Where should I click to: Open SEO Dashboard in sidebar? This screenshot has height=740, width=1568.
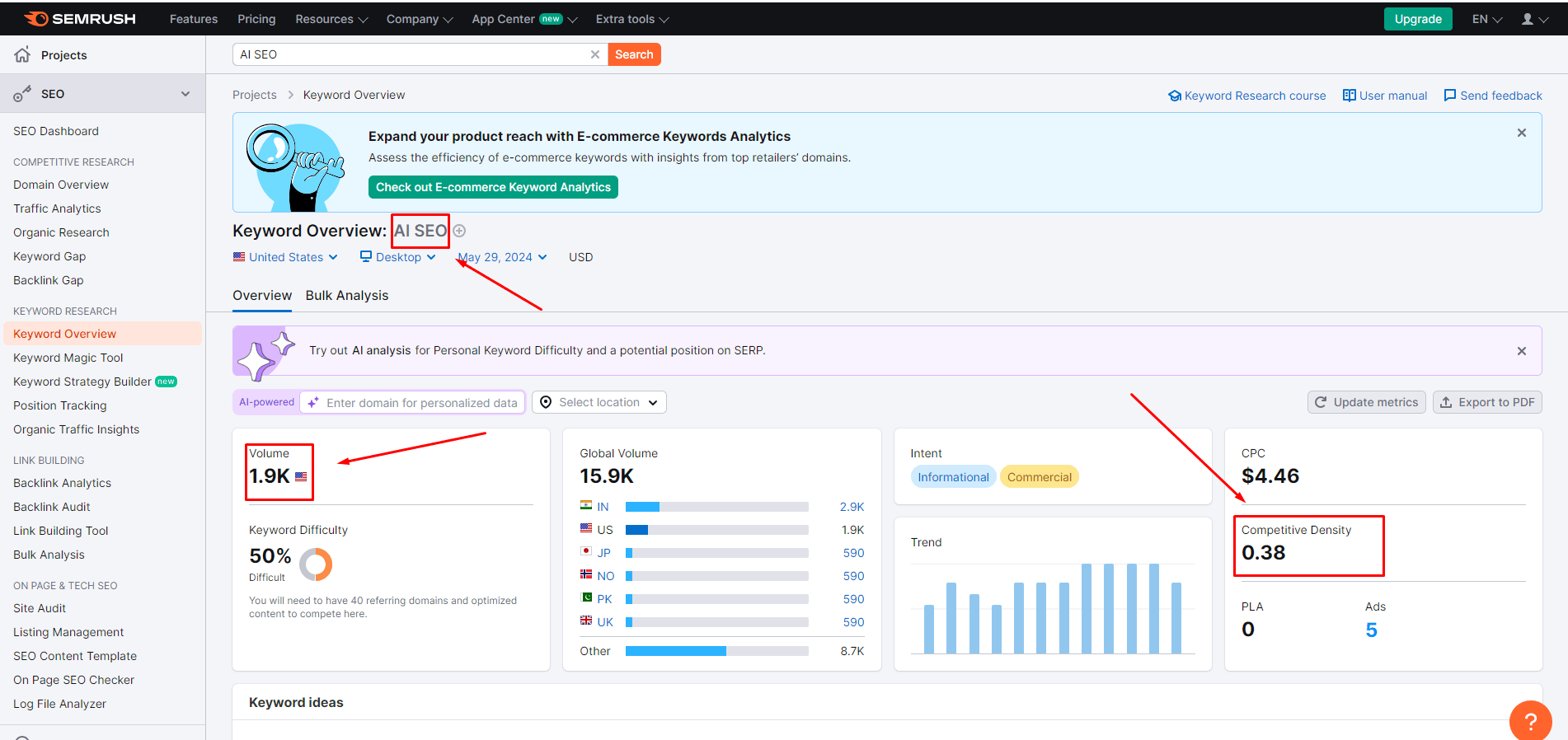pyautogui.click(x=56, y=131)
